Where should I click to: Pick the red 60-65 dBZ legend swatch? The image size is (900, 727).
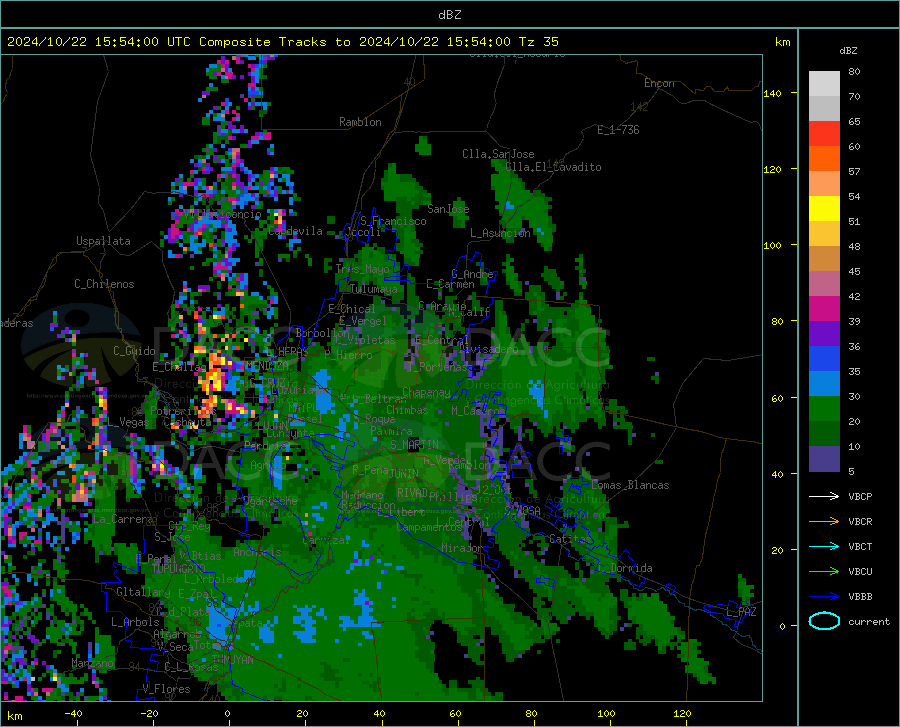tap(824, 134)
